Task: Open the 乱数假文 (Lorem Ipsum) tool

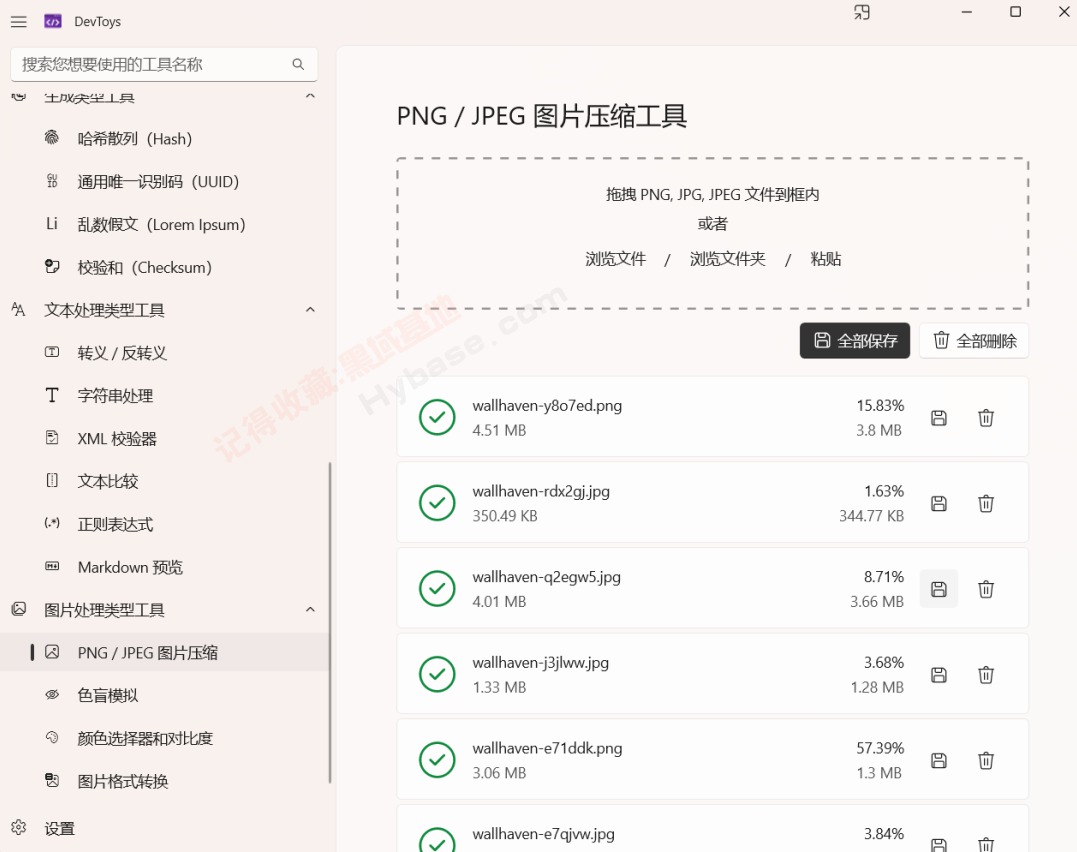Action: [x=165, y=224]
